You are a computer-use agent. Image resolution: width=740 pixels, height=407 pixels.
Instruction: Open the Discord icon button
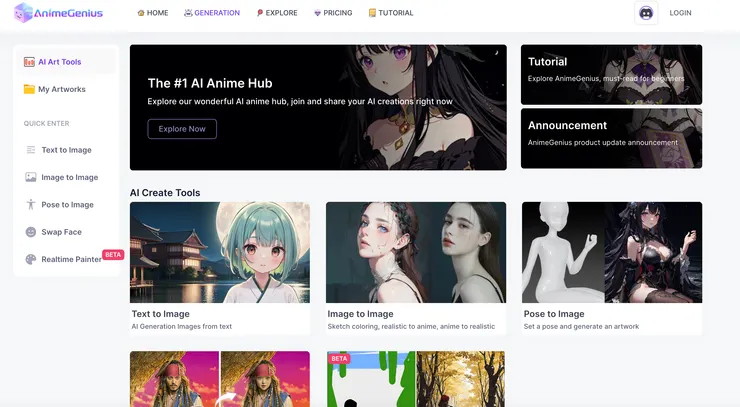pos(646,13)
